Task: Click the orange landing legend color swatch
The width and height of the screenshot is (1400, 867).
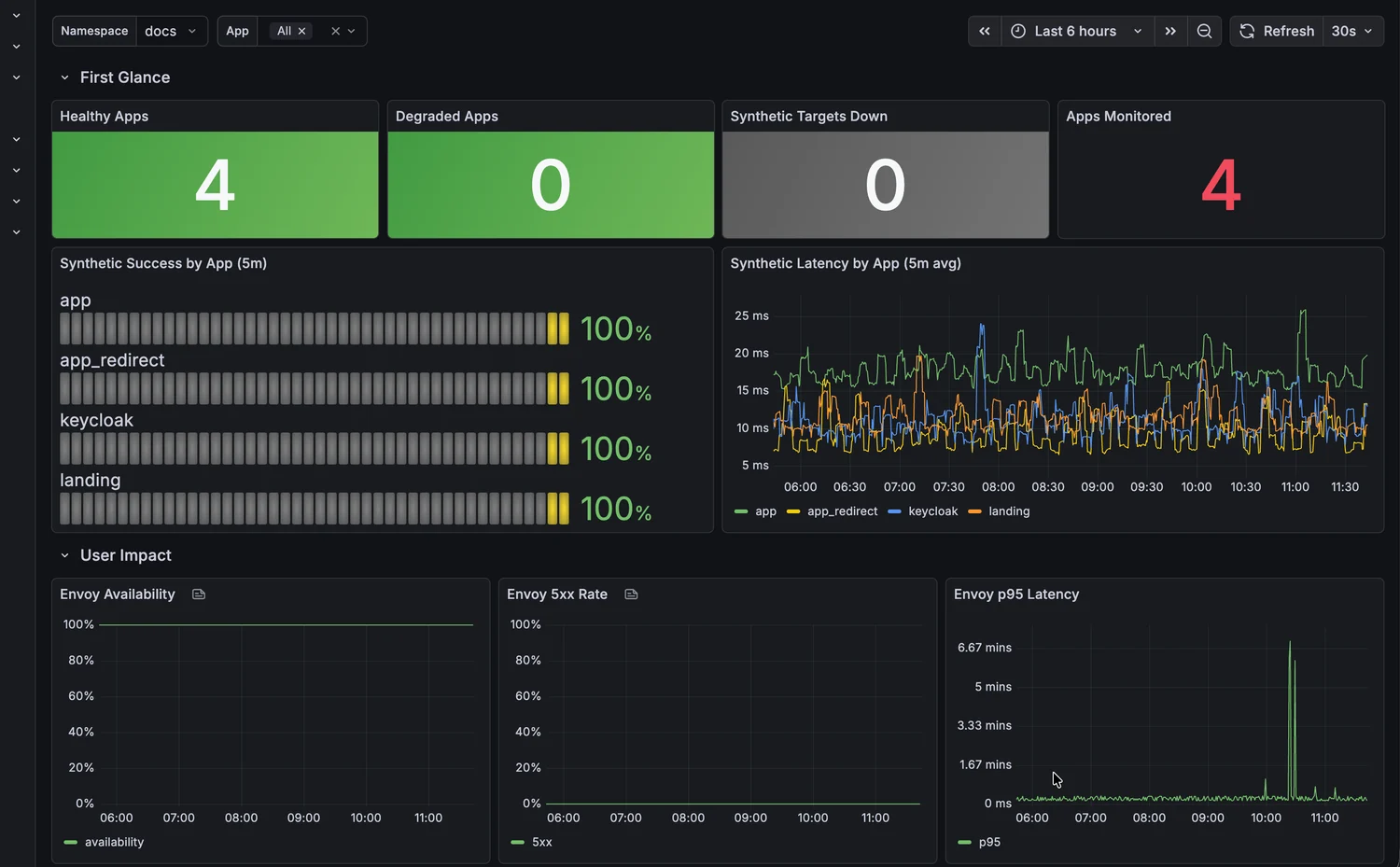Action: click(974, 511)
